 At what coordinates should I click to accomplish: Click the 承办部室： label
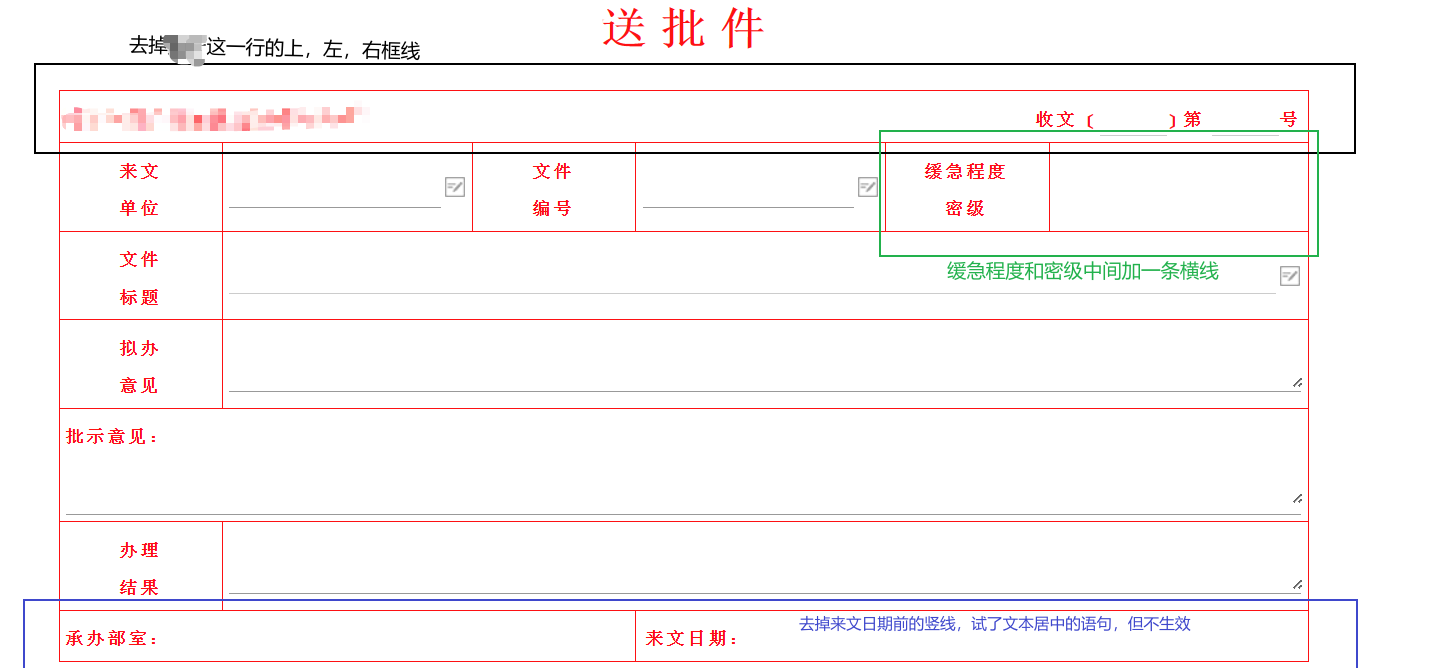(113, 638)
